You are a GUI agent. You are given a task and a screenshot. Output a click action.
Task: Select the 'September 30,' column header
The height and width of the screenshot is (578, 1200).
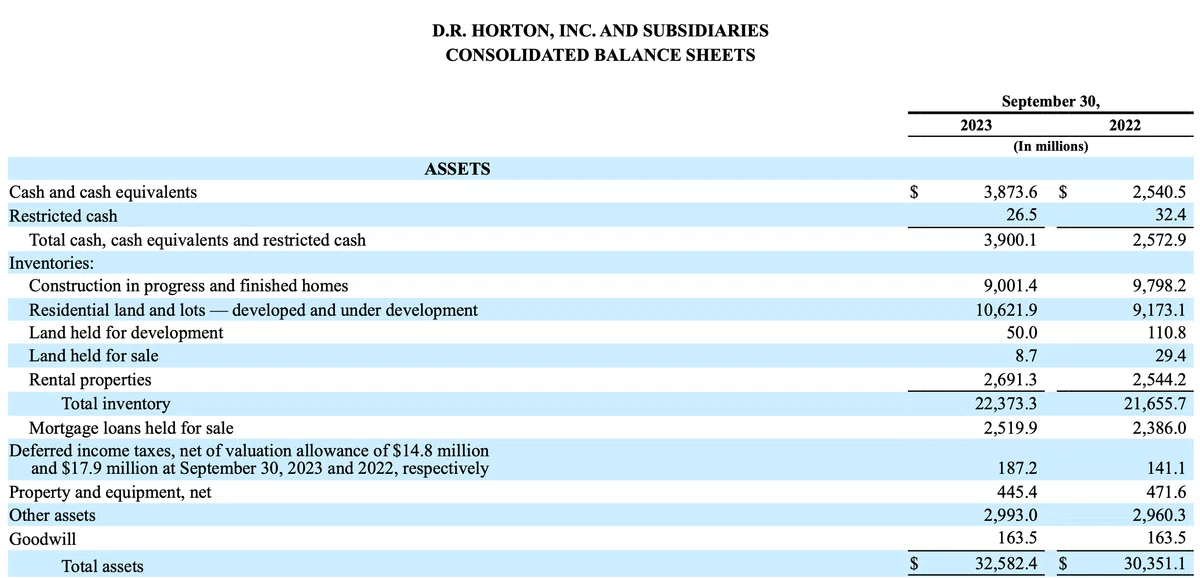coord(1050,101)
